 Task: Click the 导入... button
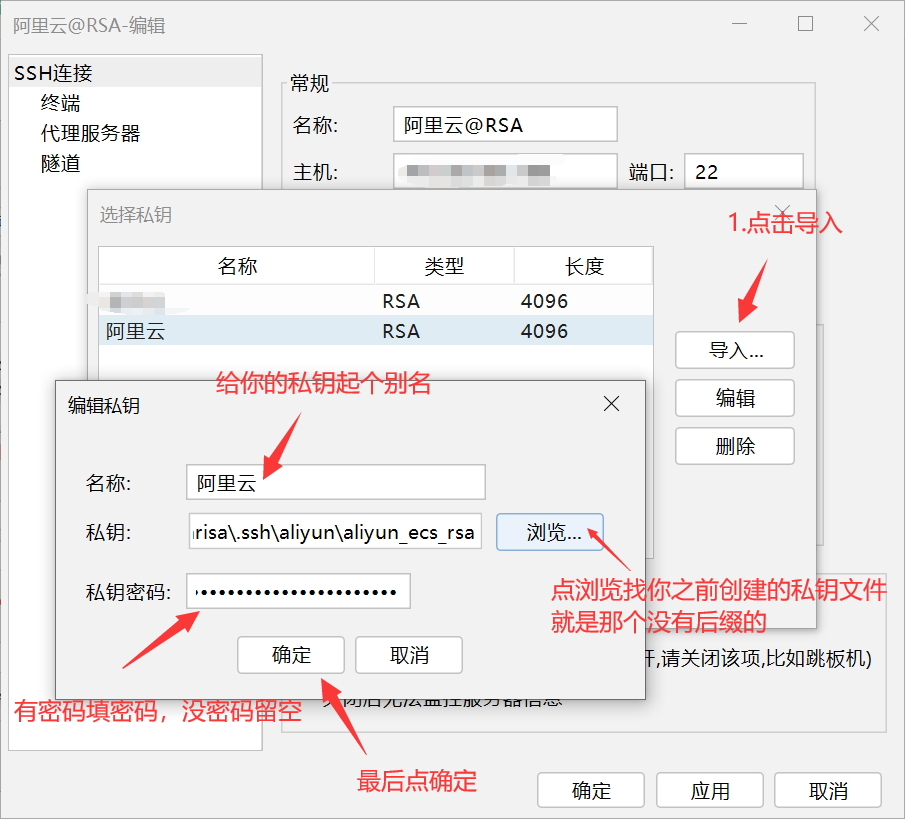(x=735, y=350)
